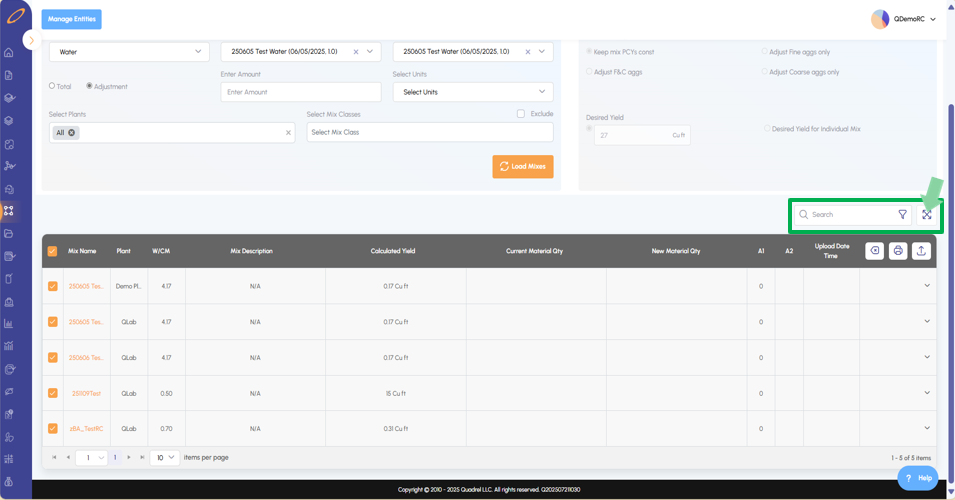Open the zBA_TestRC mix link

(86, 429)
